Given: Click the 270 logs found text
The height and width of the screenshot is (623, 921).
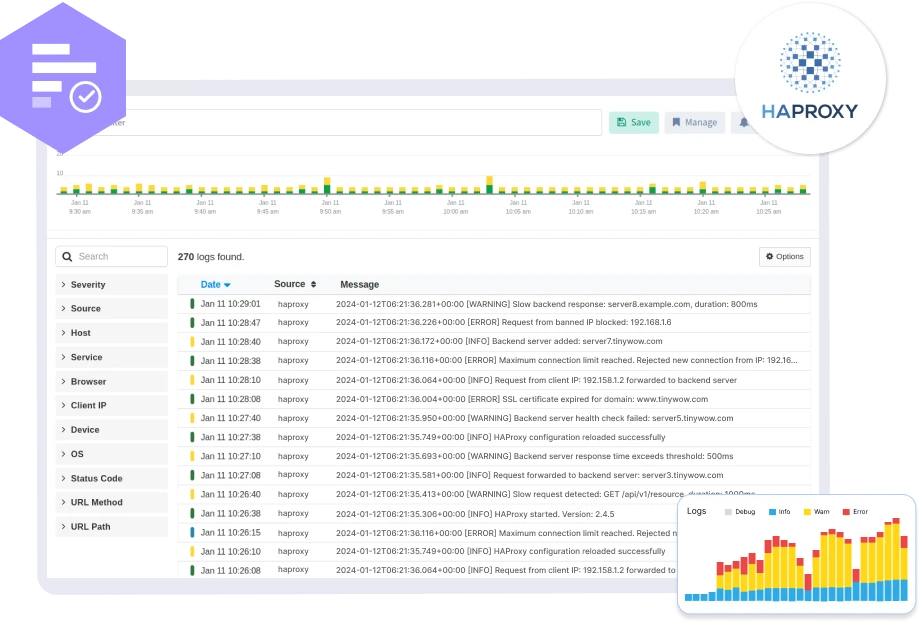Looking at the screenshot, I should [x=211, y=257].
